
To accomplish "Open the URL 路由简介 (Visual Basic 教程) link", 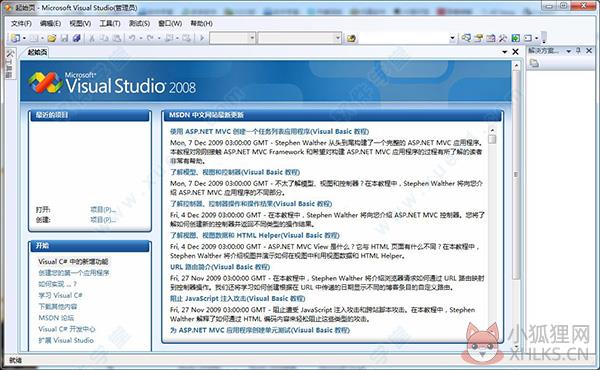I will click(220, 267).
